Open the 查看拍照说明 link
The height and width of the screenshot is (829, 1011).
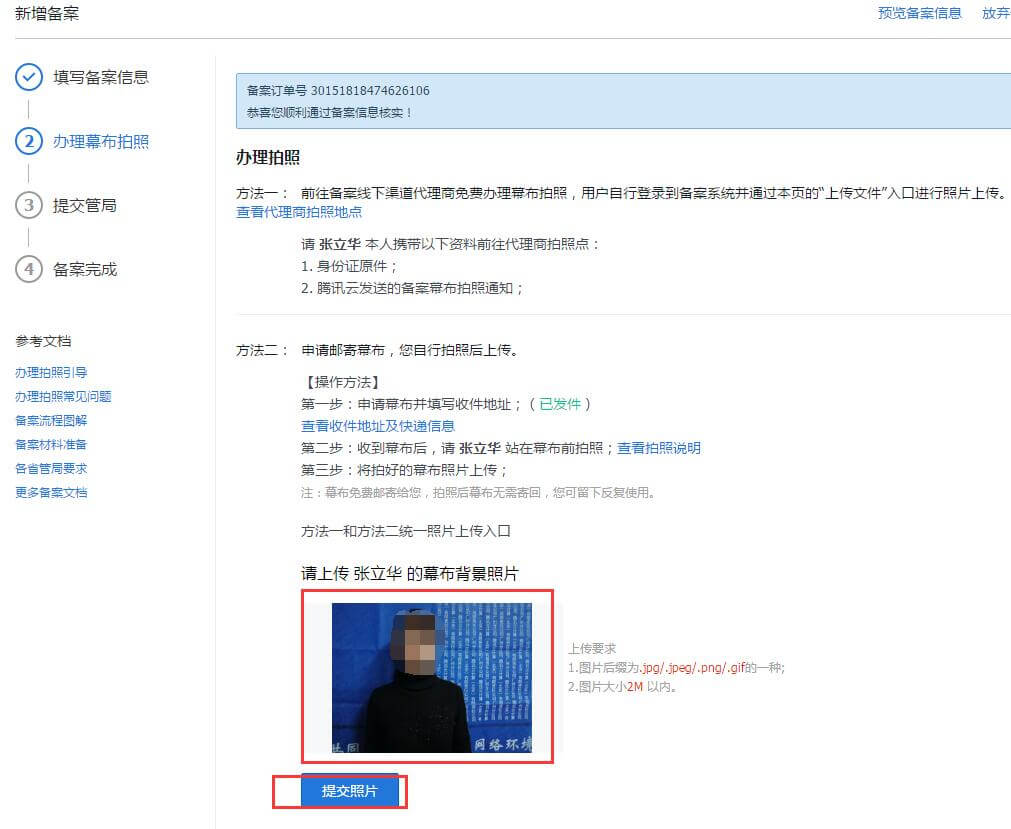tap(658, 448)
